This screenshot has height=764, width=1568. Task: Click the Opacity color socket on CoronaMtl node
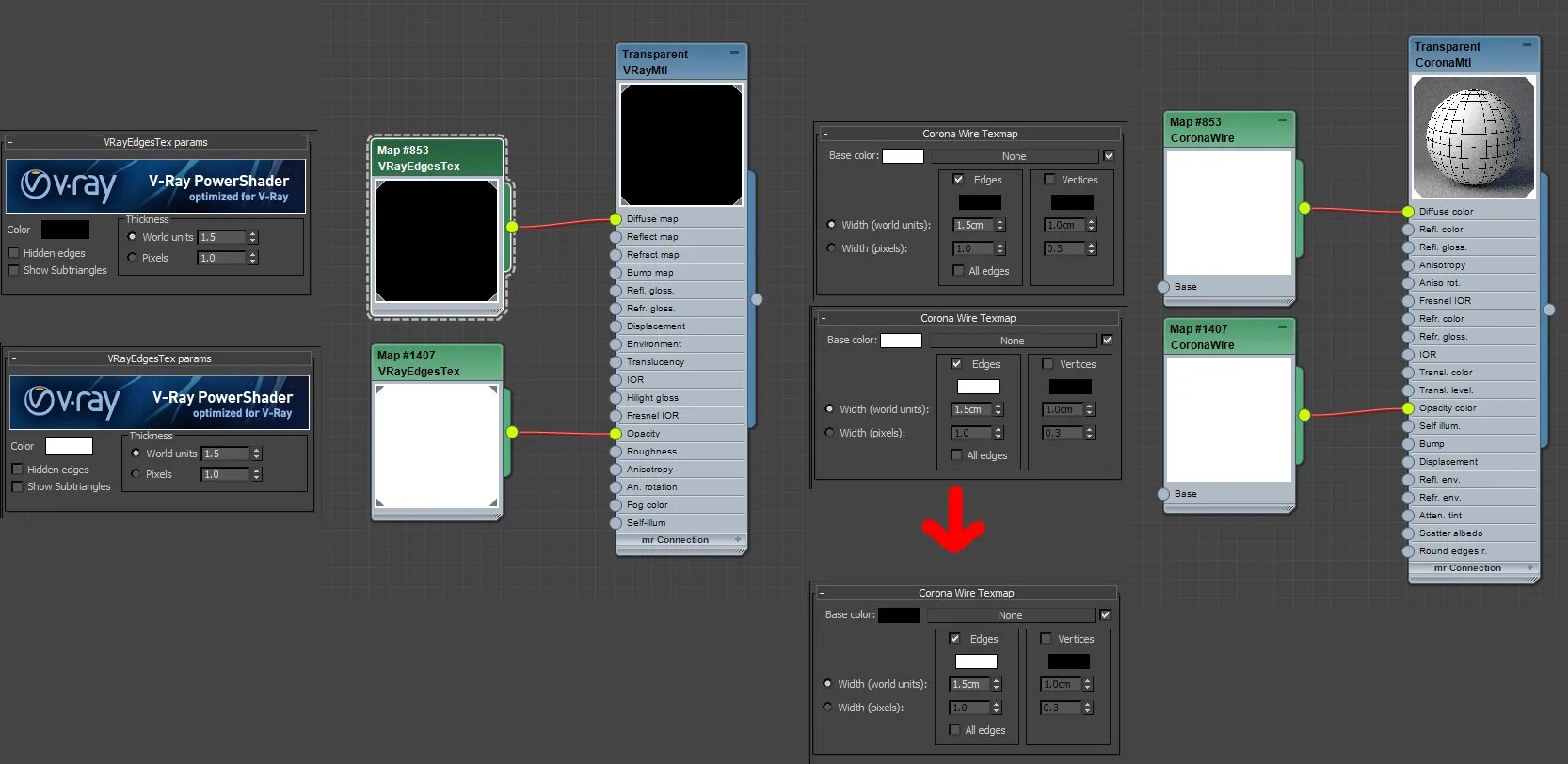(1408, 408)
